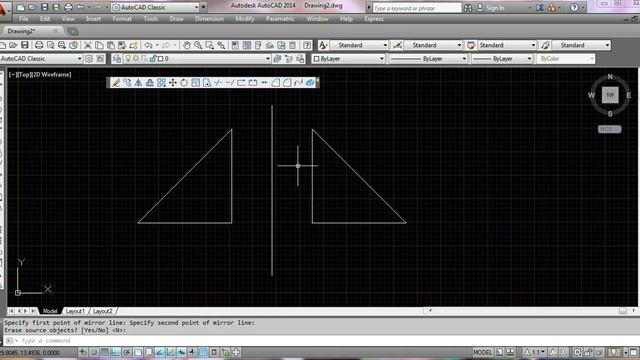640x360 pixels.
Task: Select the Pan hand tool
Action: point(187,45)
